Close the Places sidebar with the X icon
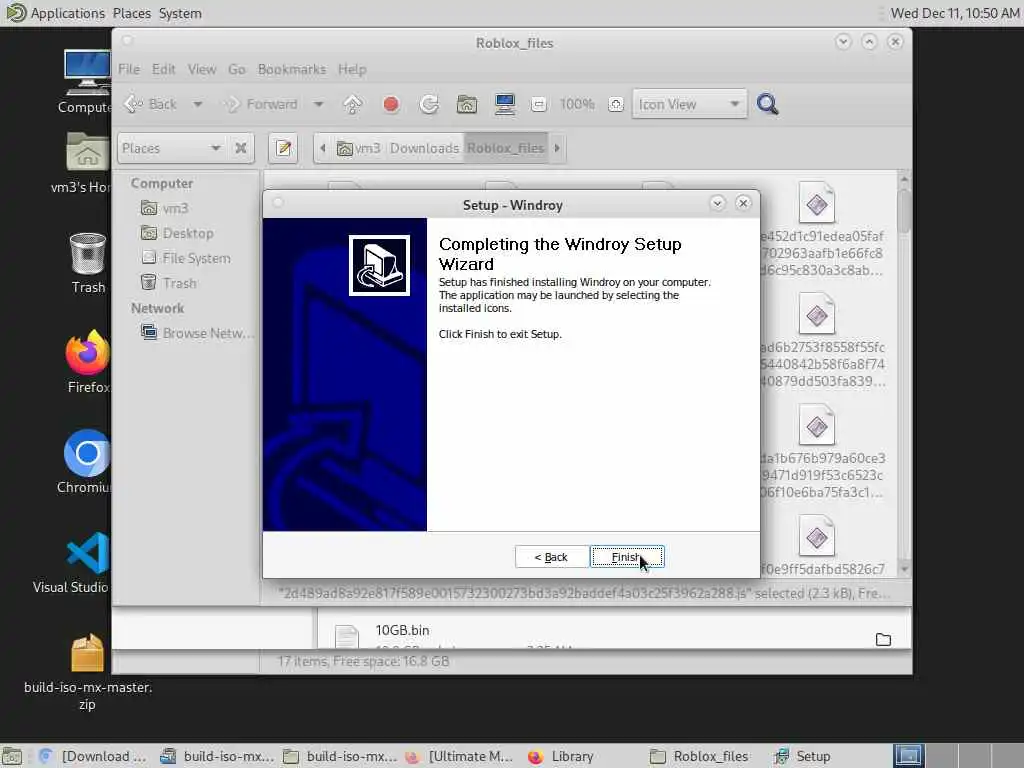Screen dimensions: 1024x768 click(241, 148)
